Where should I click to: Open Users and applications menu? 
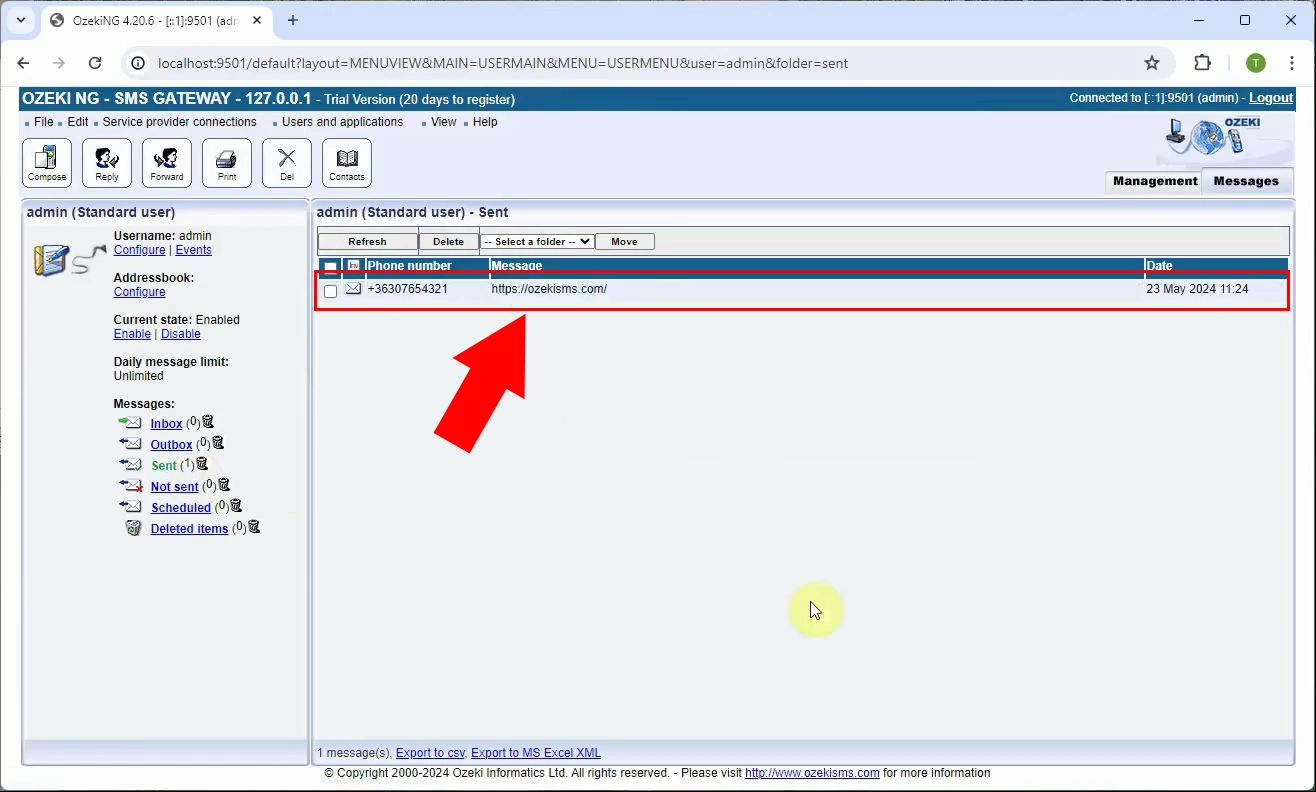(343, 122)
